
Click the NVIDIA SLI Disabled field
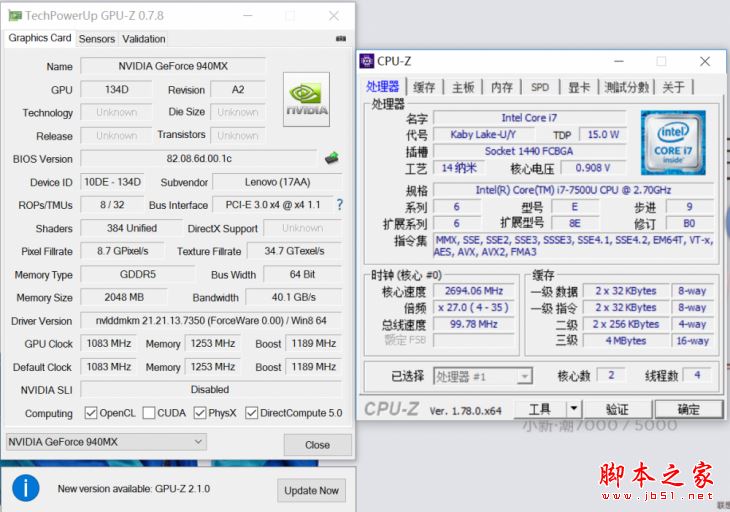211,389
